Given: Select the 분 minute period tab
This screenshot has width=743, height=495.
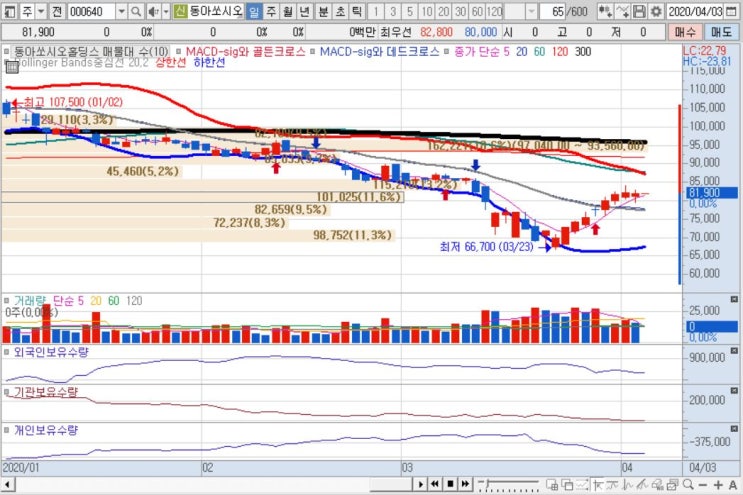Looking at the screenshot, I should (x=323, y=11).
